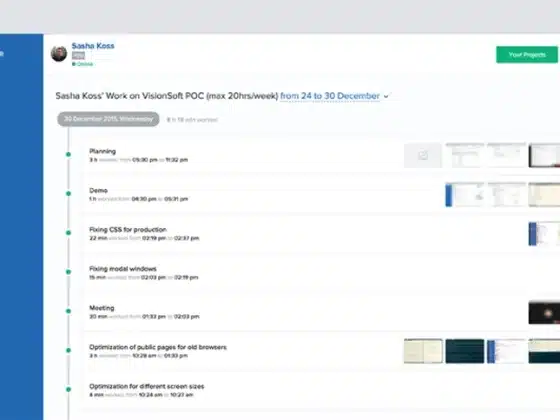Click Optimization for different screen sizes dot
The image size is (560, 420).
(68, 389)
